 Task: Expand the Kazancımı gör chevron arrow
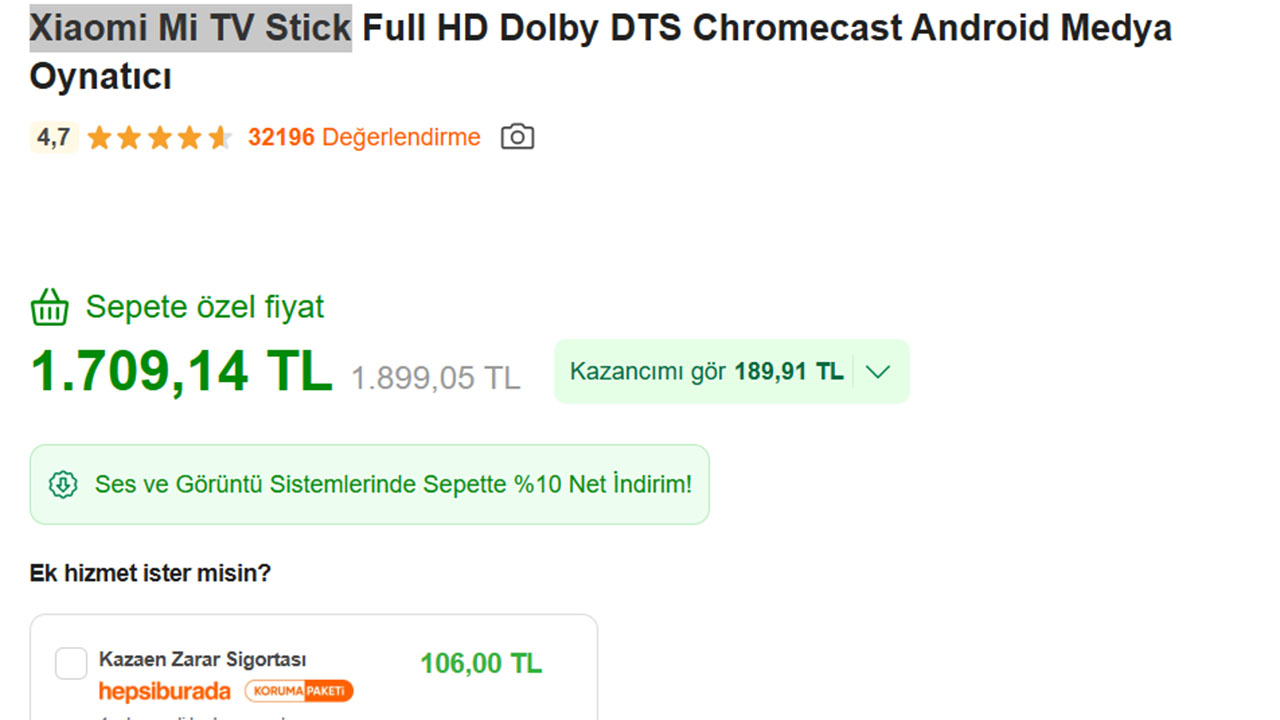877,372
